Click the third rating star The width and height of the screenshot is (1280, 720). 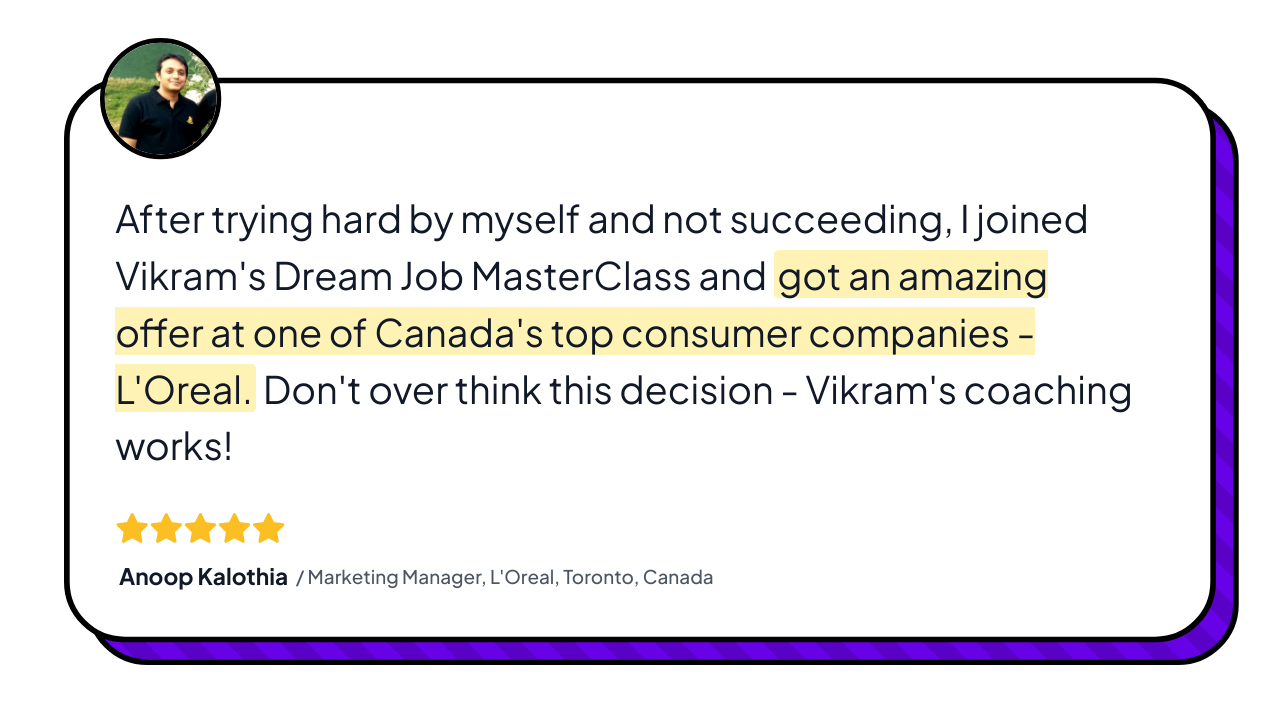pos(200,529)
